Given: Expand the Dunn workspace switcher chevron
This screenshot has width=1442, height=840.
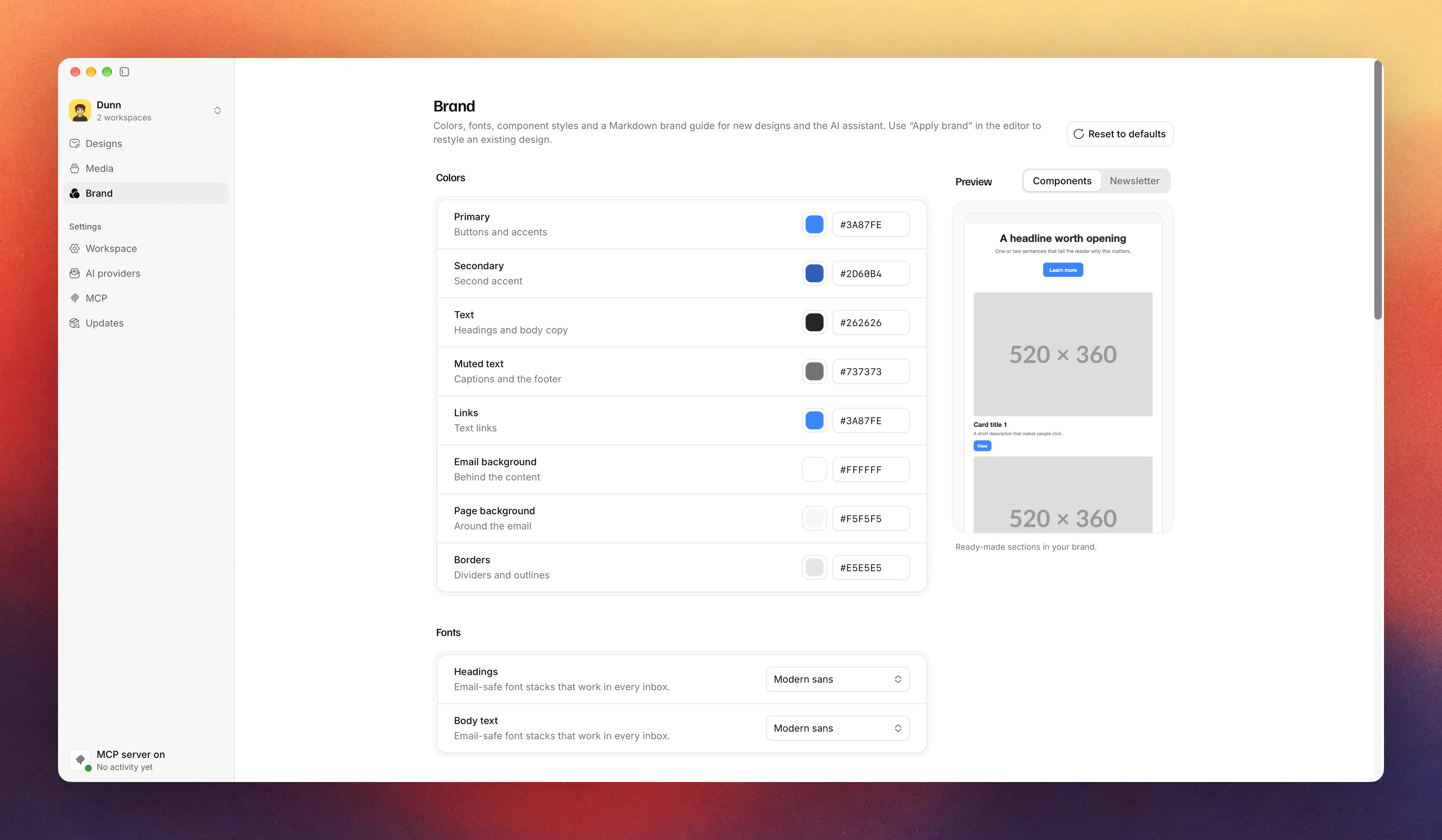Looking at the screenshot, I should tap(218, 110).
